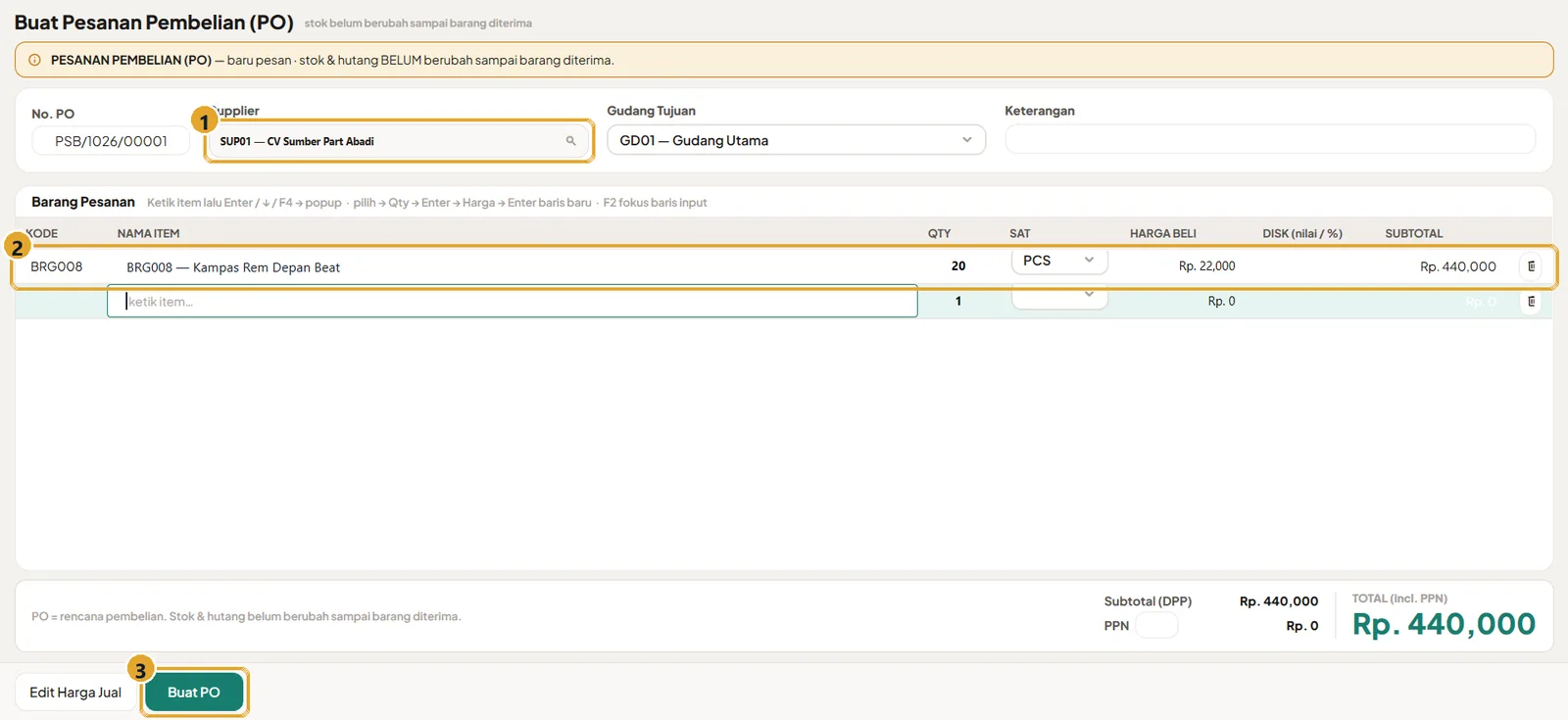Viewport: 1568px width, 720px height.
Task: Click the Subtotal (DPP) amount
Action: [x=1279, y=601]
